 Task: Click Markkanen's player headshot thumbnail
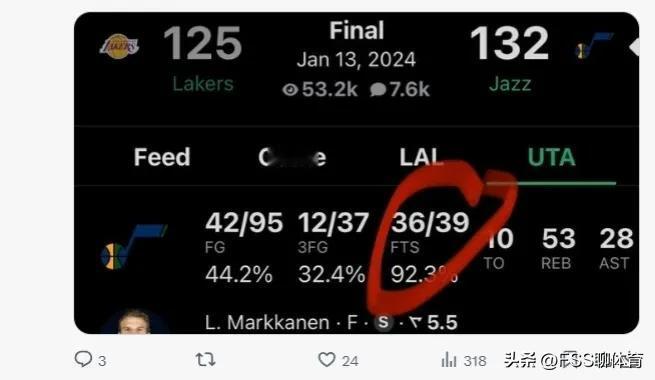coord(134,322)
